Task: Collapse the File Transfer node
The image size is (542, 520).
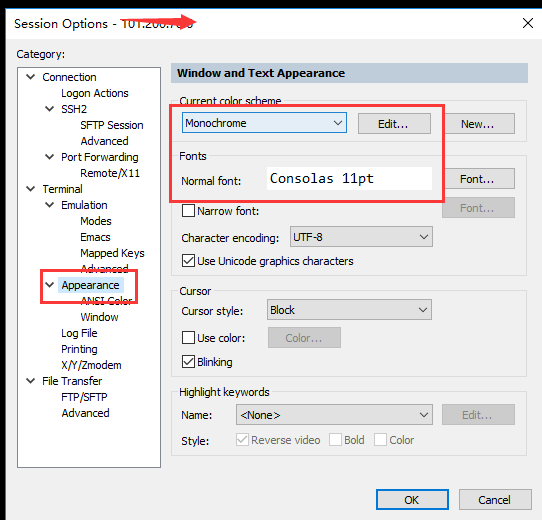Action: 31,381
